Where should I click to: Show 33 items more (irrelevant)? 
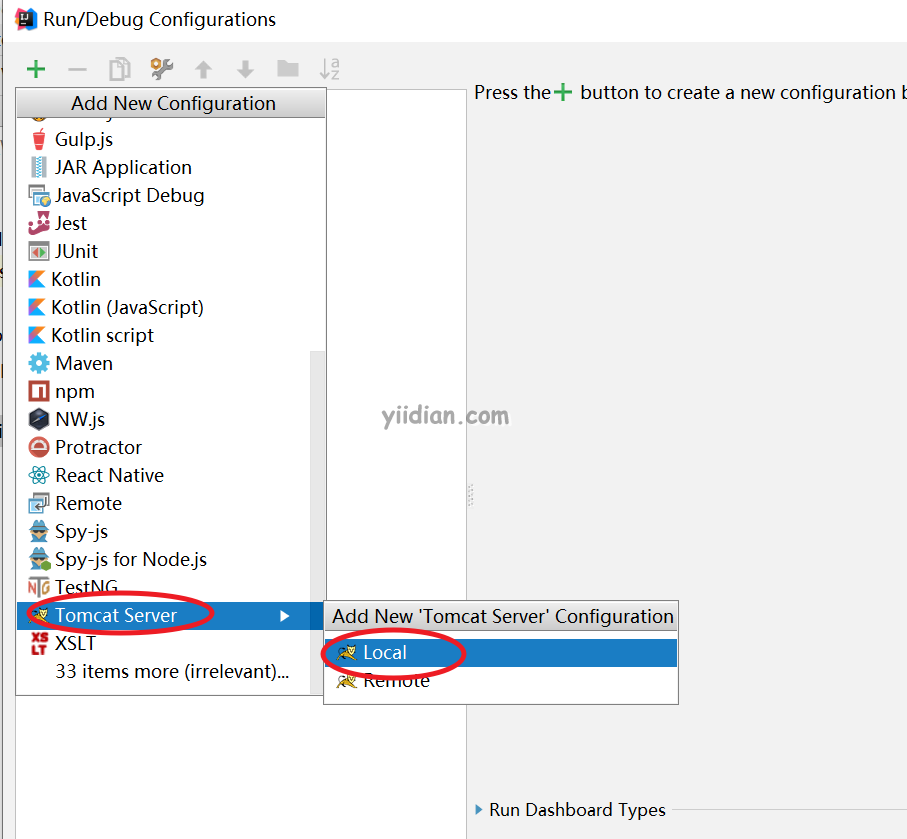(x=172, y=671)
